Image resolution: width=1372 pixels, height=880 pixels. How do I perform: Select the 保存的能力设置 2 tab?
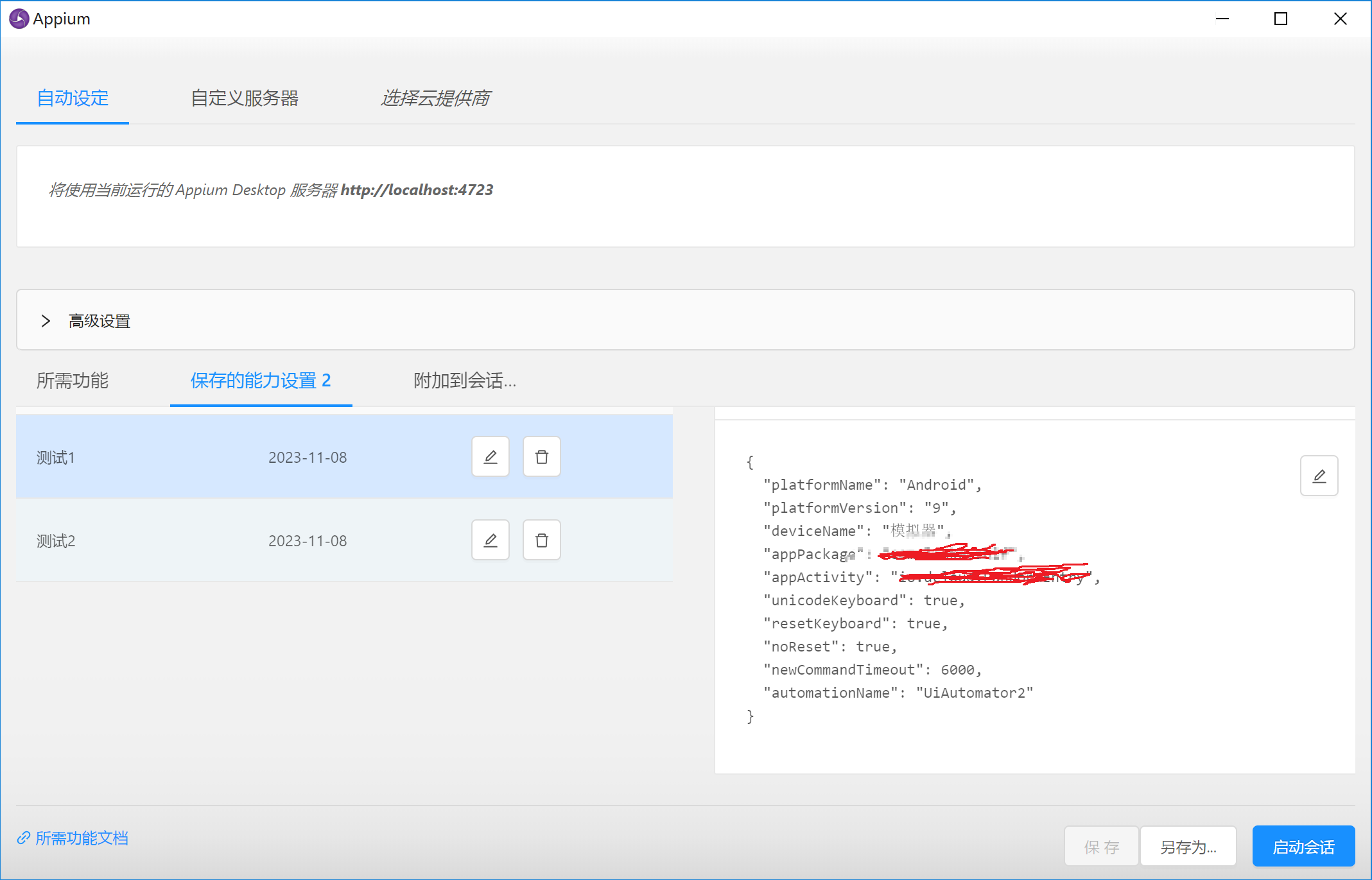point(261,381)
